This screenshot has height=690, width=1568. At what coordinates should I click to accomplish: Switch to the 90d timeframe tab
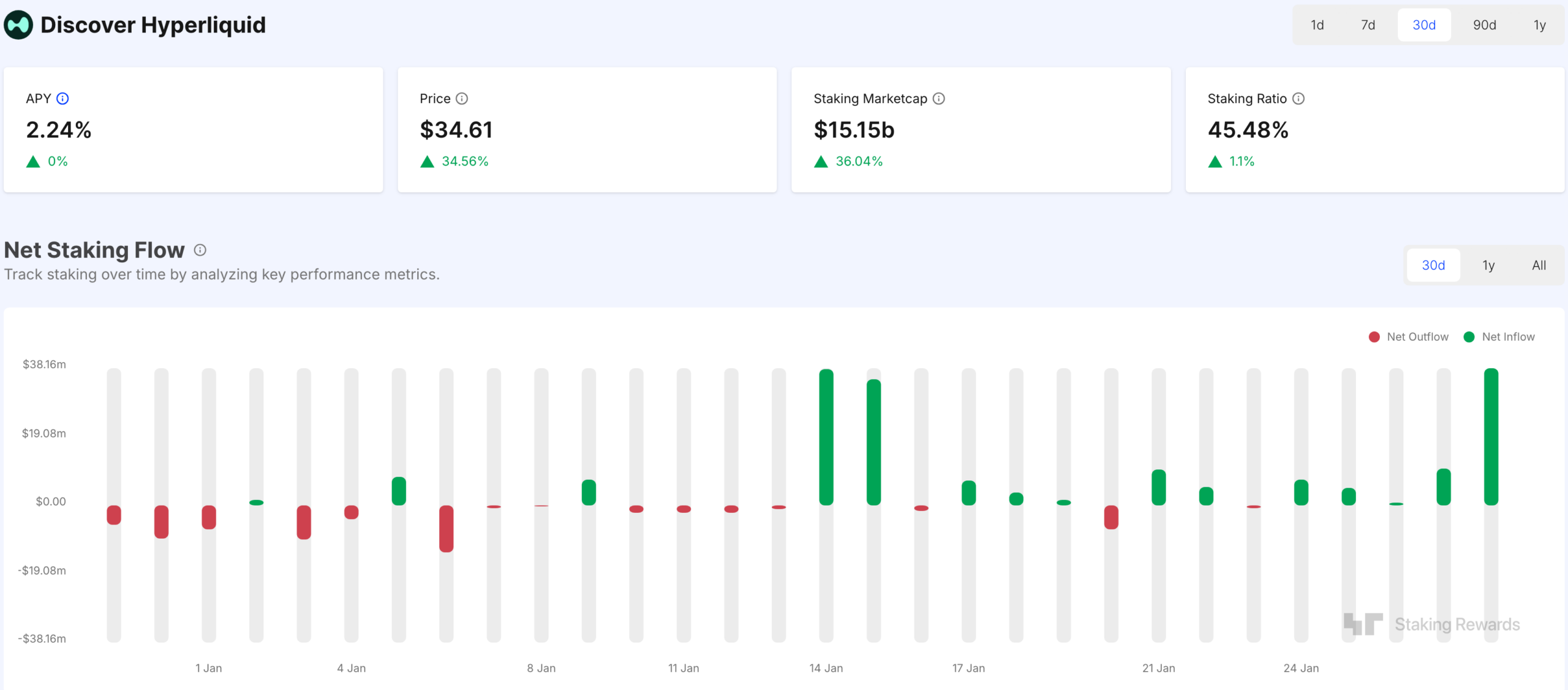click(1485, 25)
